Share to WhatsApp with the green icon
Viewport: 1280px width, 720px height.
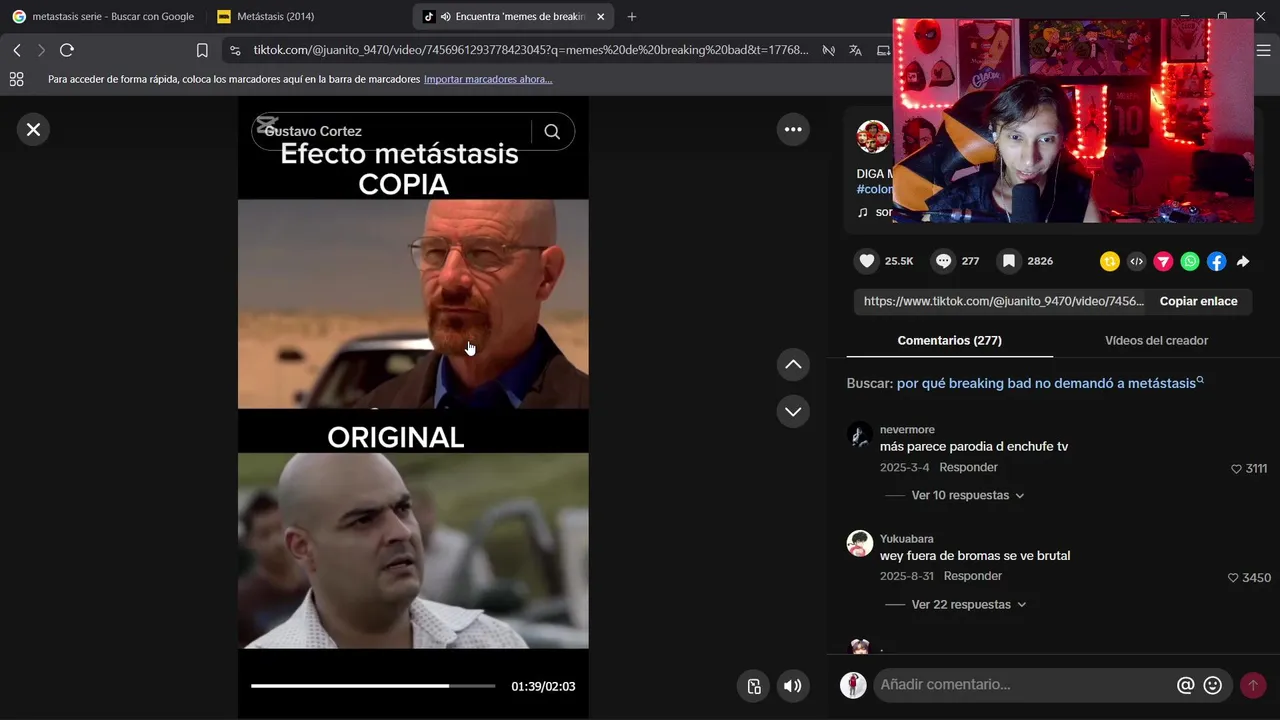[1190, 261]
